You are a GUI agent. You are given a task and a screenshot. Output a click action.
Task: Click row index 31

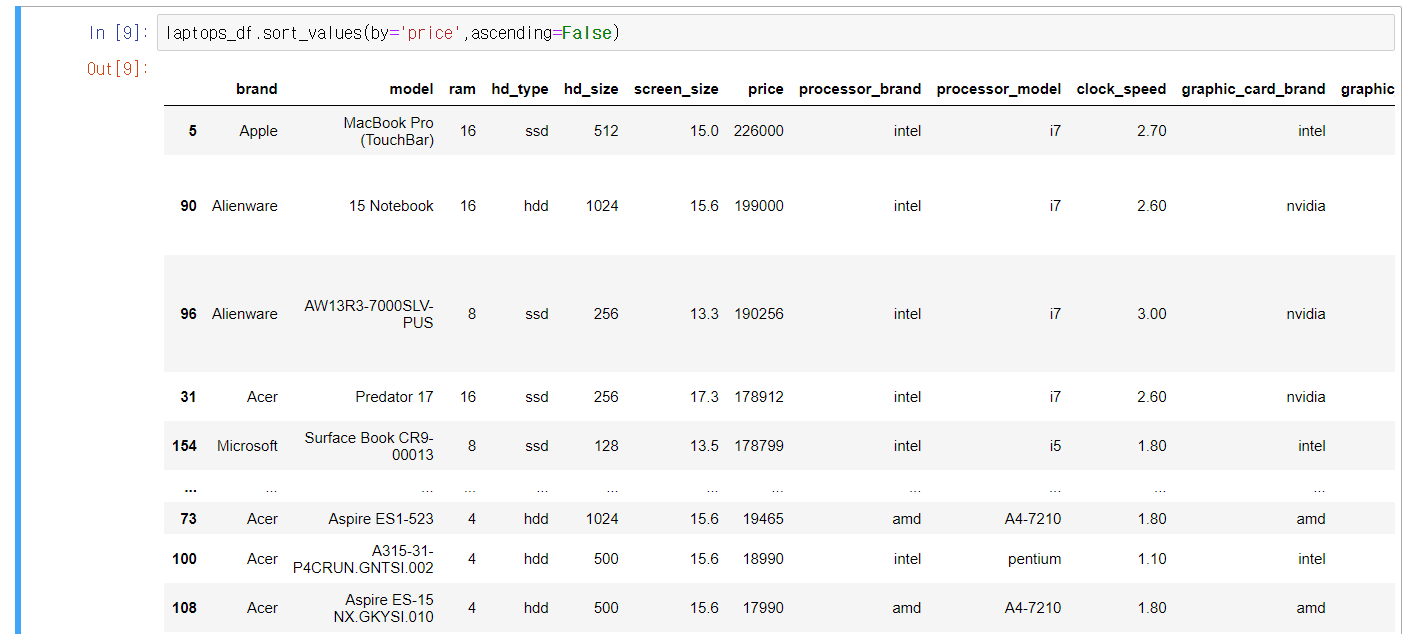point(189,397)
